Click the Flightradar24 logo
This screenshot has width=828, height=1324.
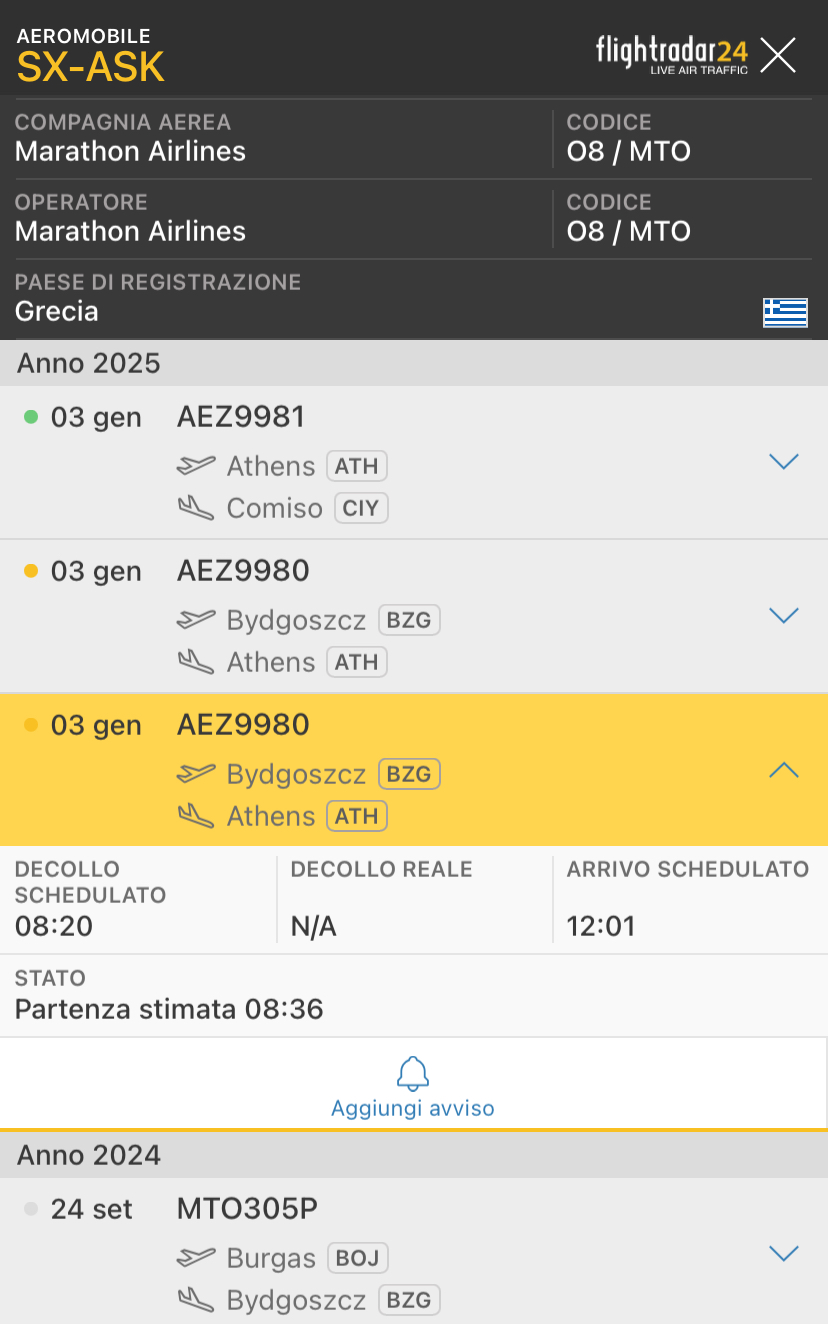point(672,55)
